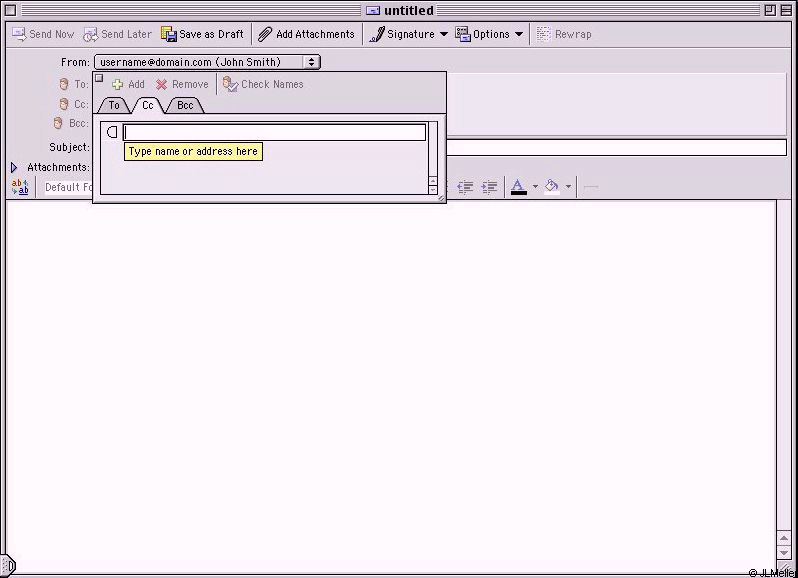Click the message icon beside untitled title
Viewport: 798px width, 578px height.
[373, 10]
